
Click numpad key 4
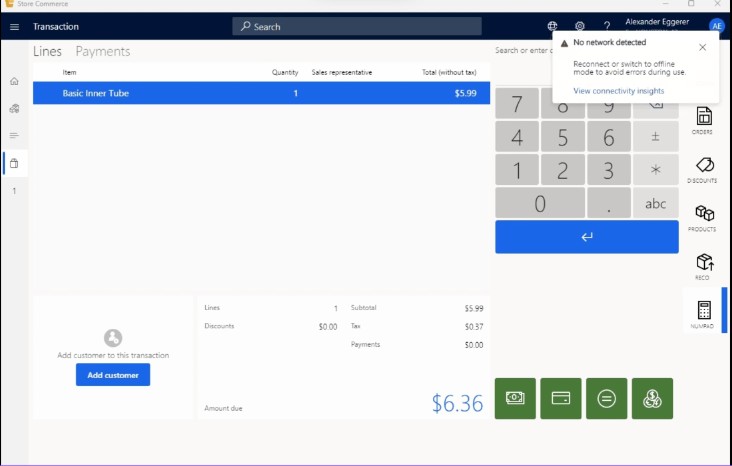pos(517,137)
